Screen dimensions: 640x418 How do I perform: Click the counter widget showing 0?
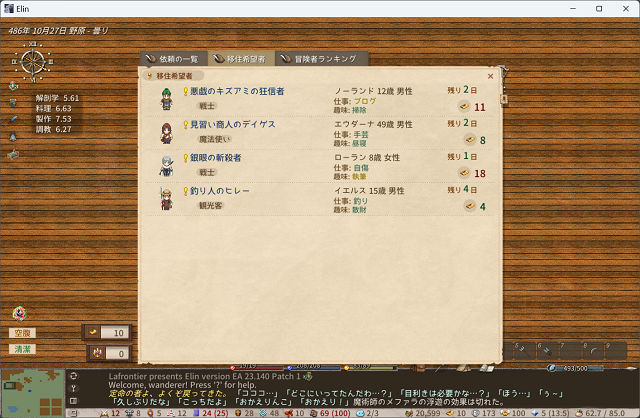(x=109, y=354)
